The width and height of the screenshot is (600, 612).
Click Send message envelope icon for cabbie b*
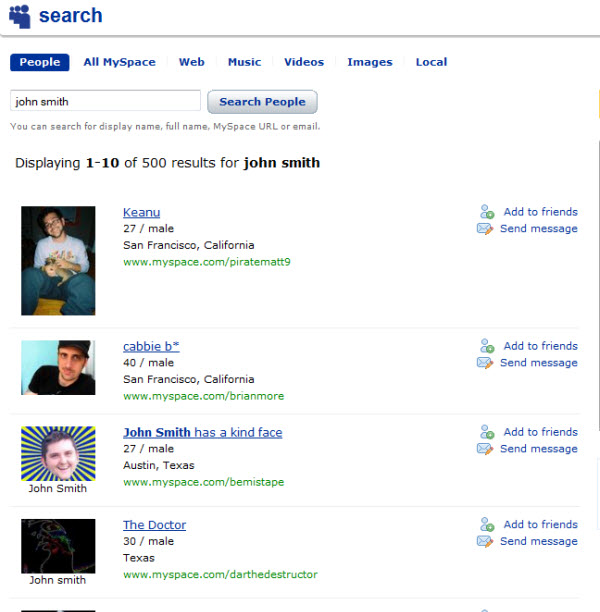[485, 363]
